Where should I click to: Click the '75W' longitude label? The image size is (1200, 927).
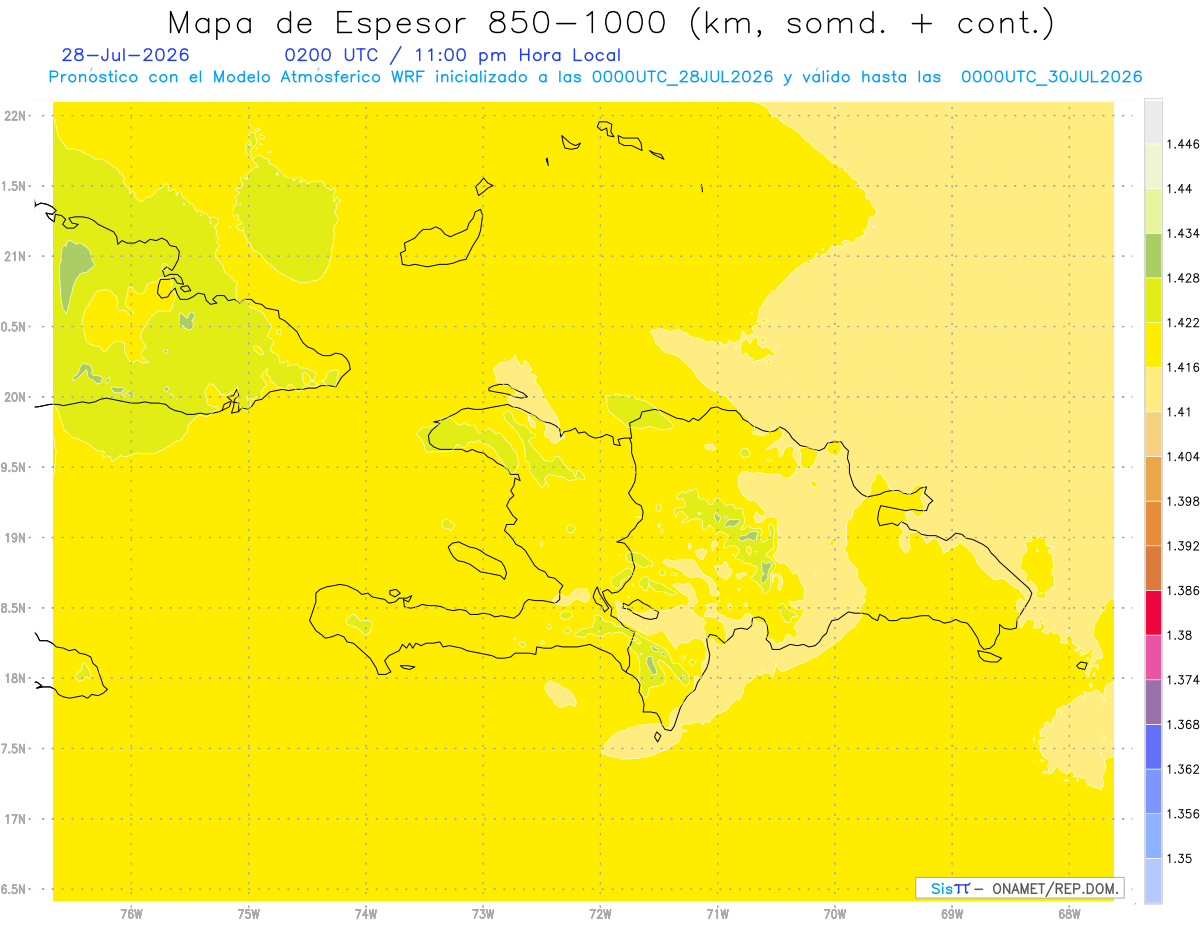click(249, 913)
